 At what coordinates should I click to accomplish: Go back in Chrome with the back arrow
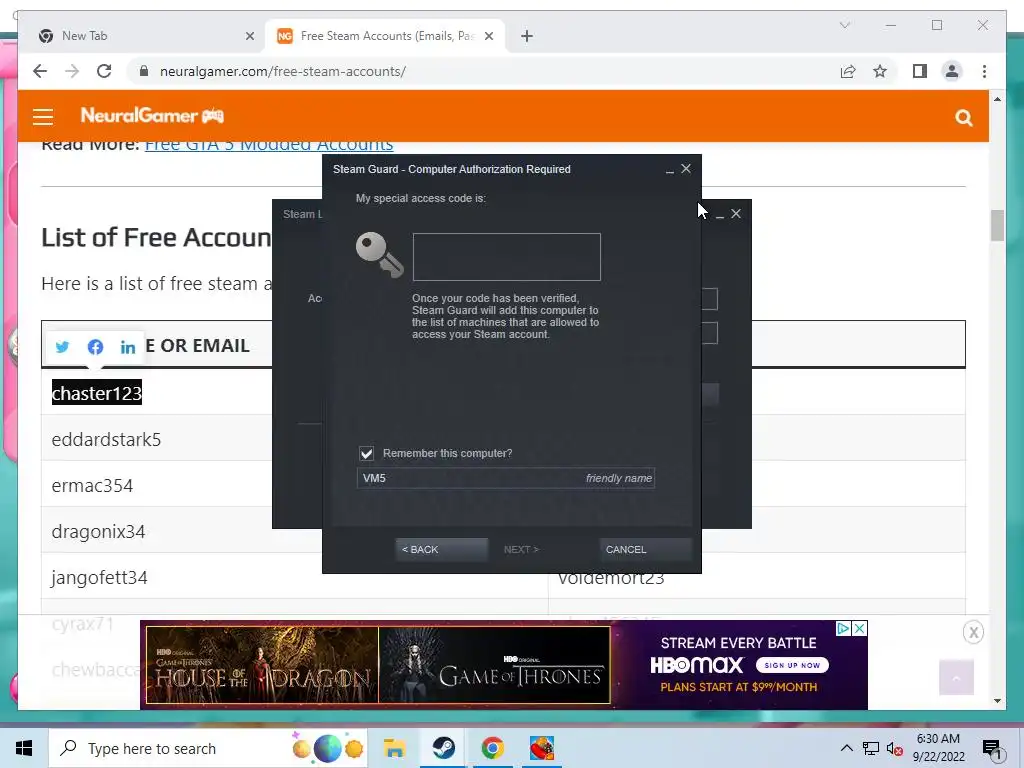40,71
